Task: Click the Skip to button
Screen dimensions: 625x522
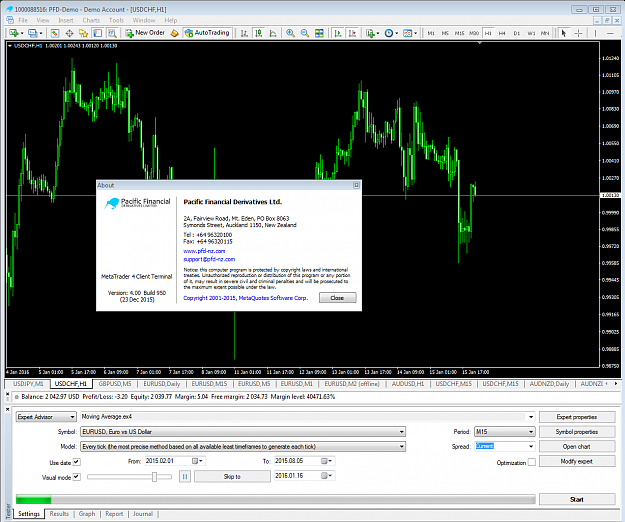Action: click(232, 476)
